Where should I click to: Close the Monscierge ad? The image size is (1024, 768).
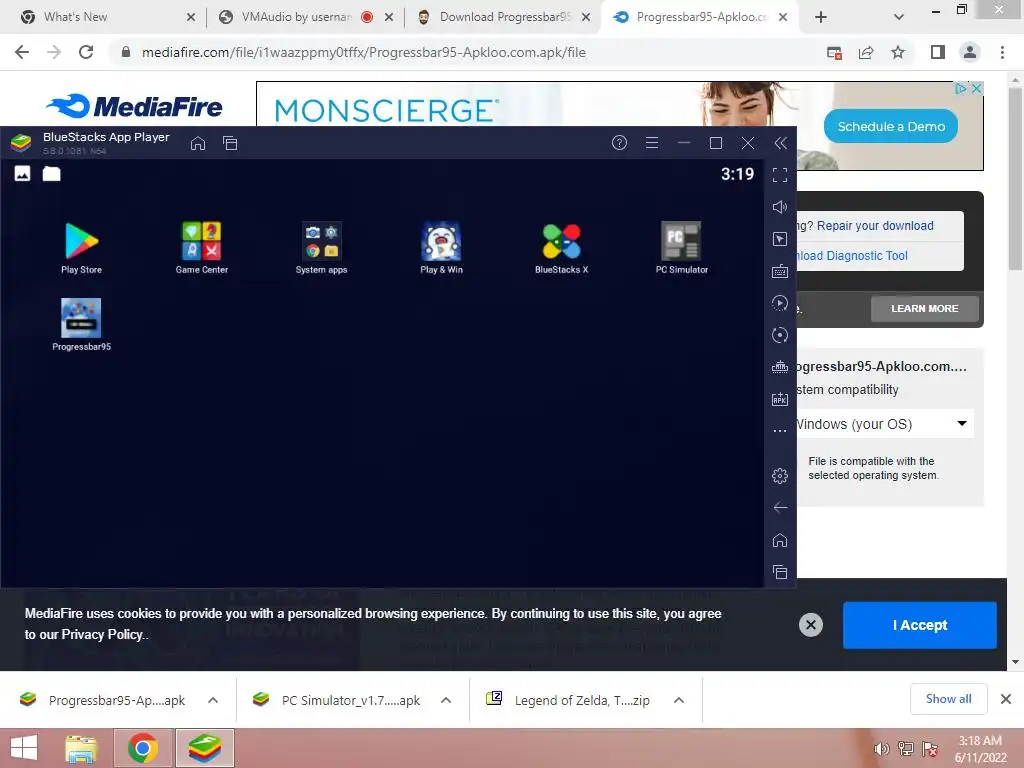(x=976, y=88)
